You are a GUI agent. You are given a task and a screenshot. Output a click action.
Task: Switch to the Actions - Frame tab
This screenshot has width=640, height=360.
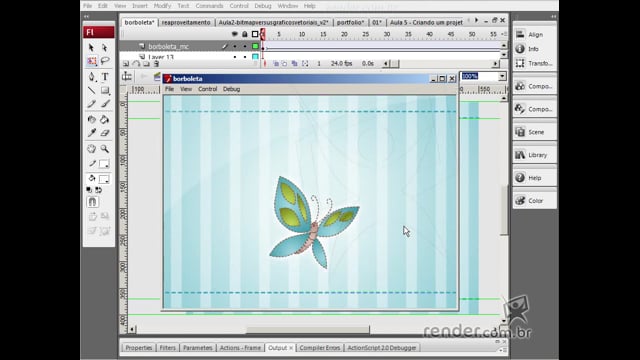[x=240, y=348]
